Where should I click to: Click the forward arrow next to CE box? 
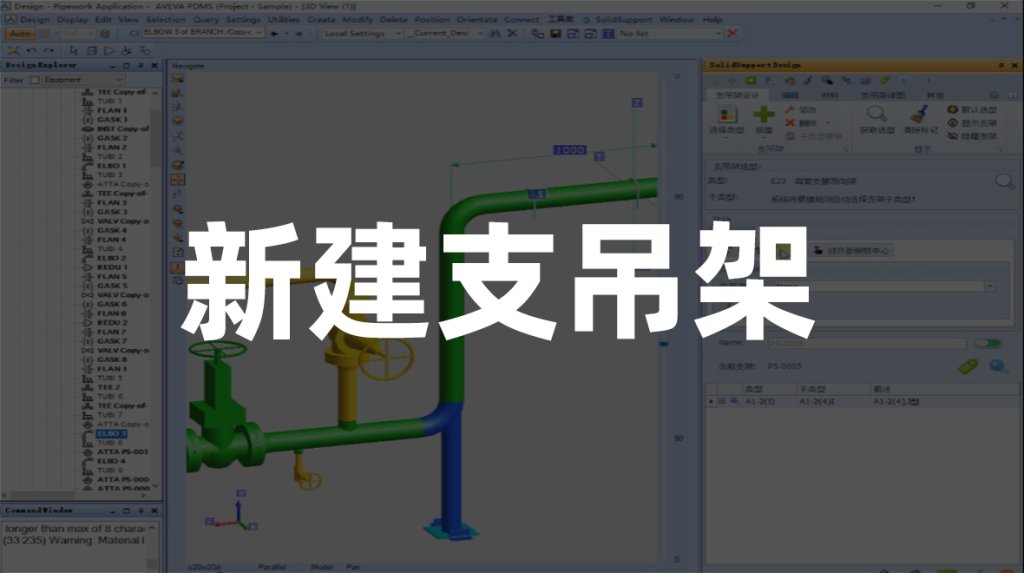point(298,33)
